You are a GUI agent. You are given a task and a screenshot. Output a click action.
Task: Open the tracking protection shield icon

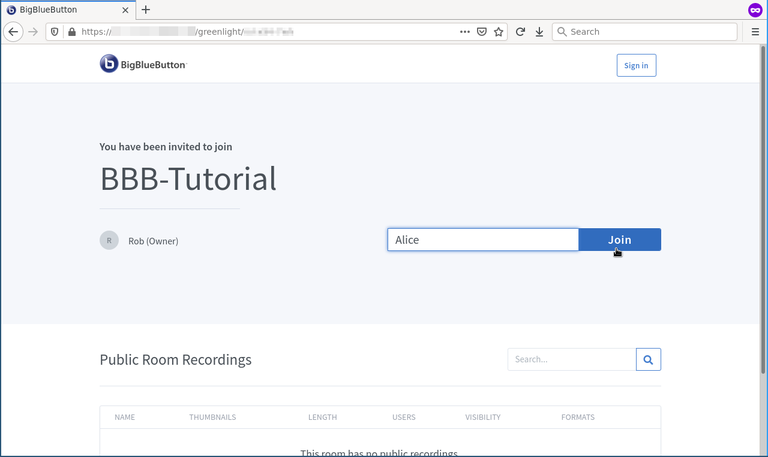54,32
